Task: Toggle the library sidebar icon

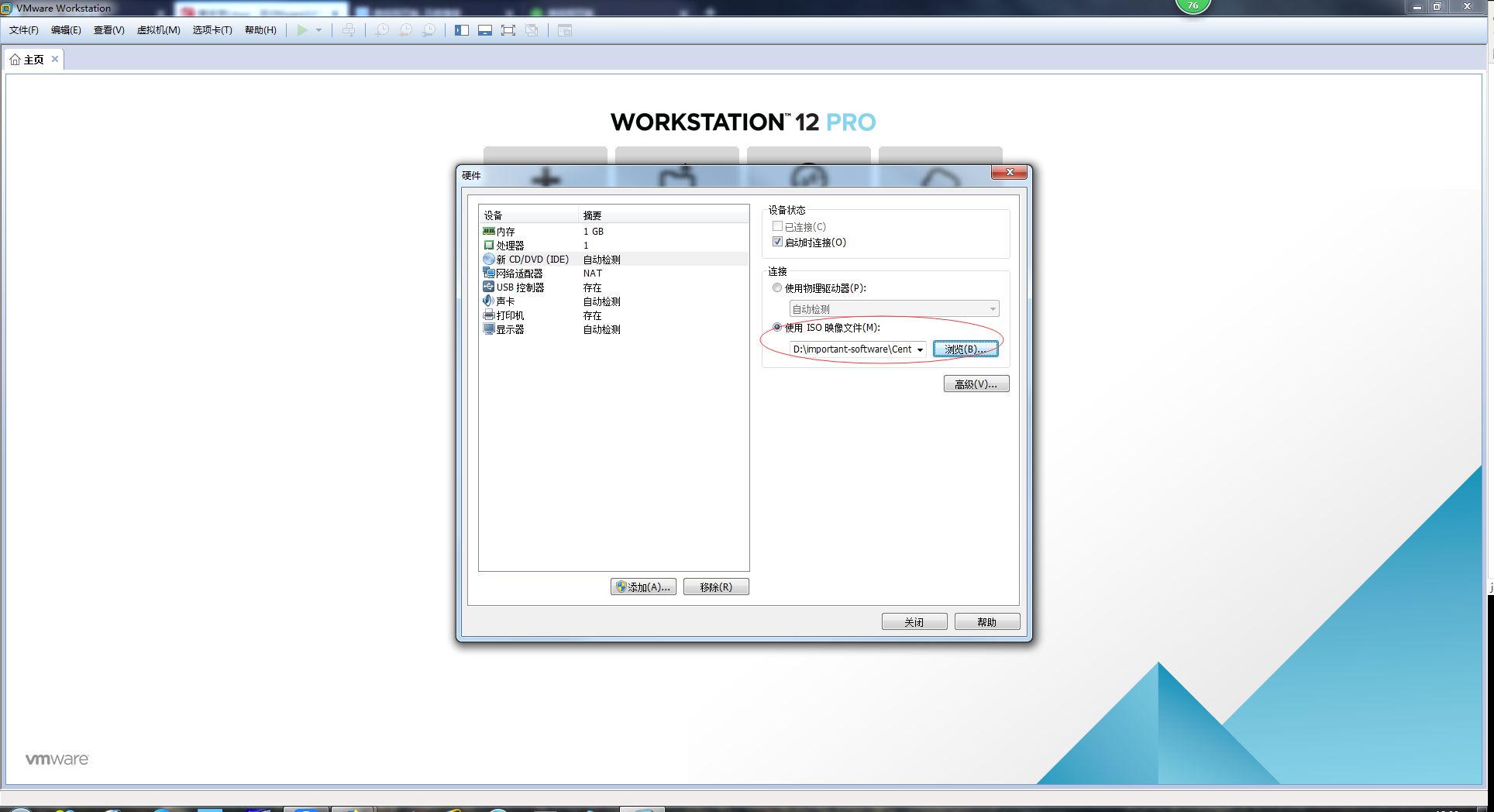Action: (x=462, y=30)
